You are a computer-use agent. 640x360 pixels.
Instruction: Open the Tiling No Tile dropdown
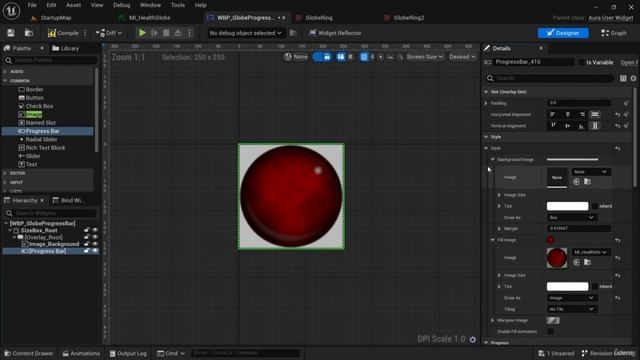pos(572,309)
